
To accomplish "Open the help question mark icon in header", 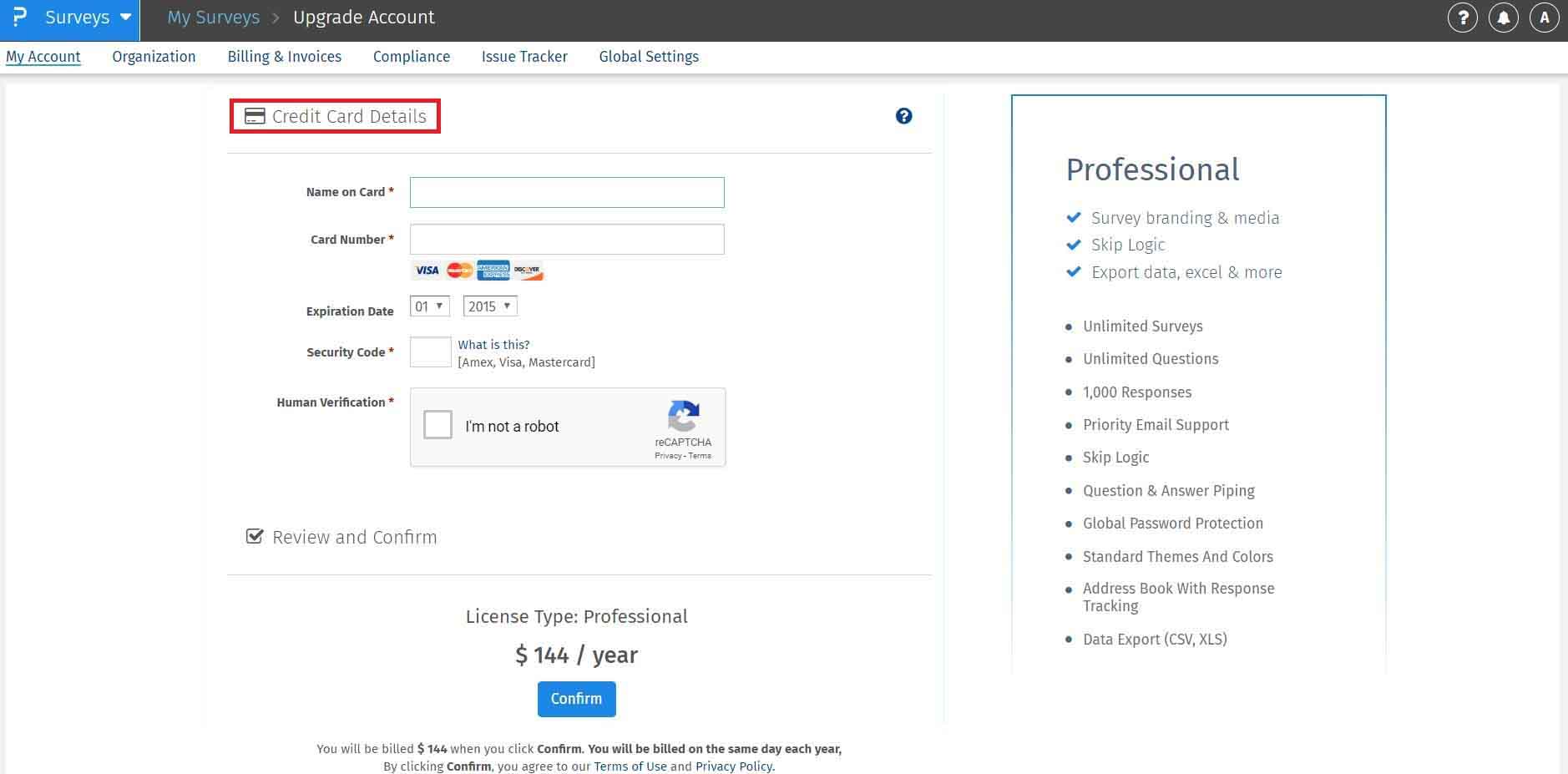I will pyautogui.click(x=1462, y=18).
